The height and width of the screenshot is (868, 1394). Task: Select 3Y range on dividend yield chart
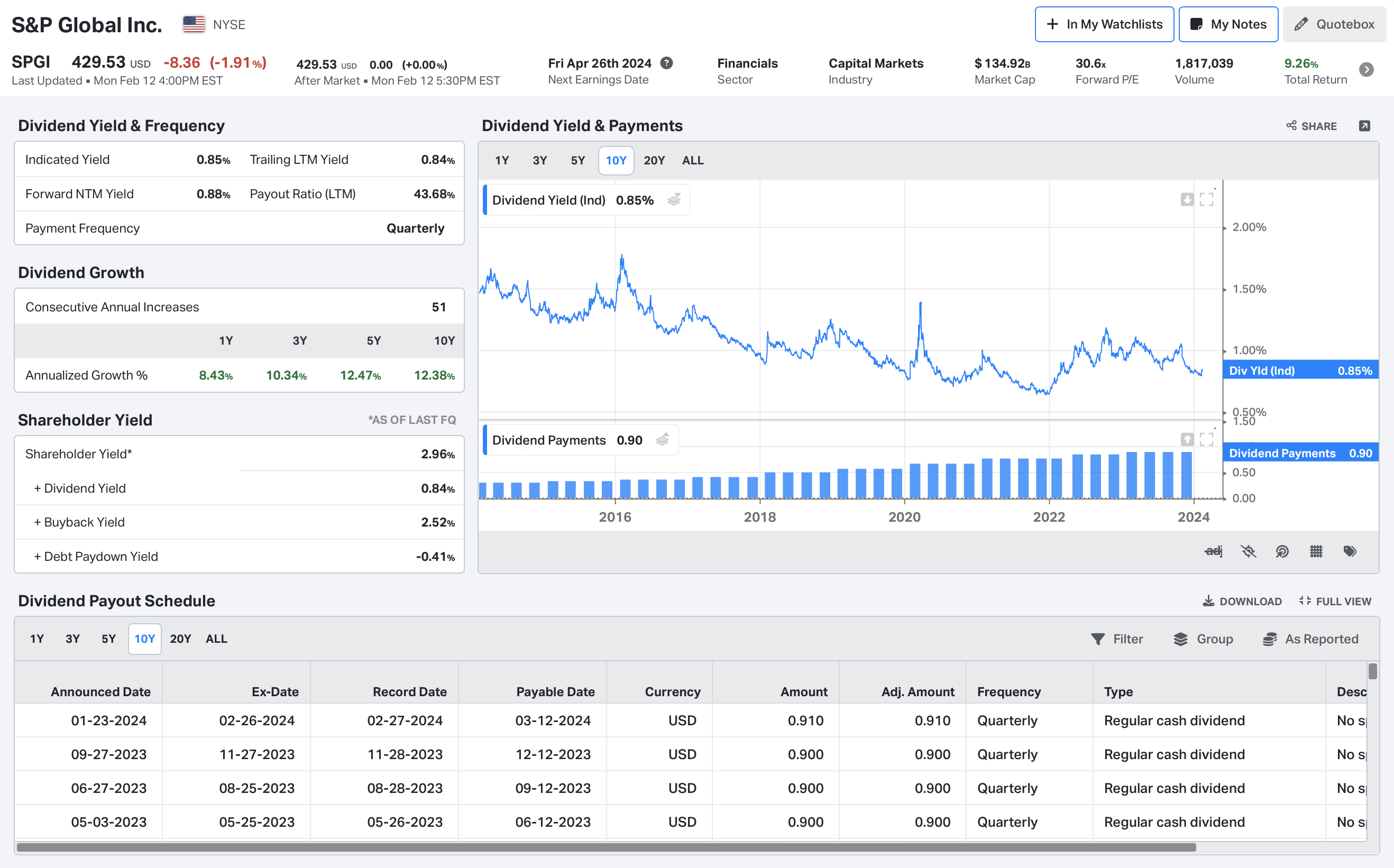pos(540,161)
